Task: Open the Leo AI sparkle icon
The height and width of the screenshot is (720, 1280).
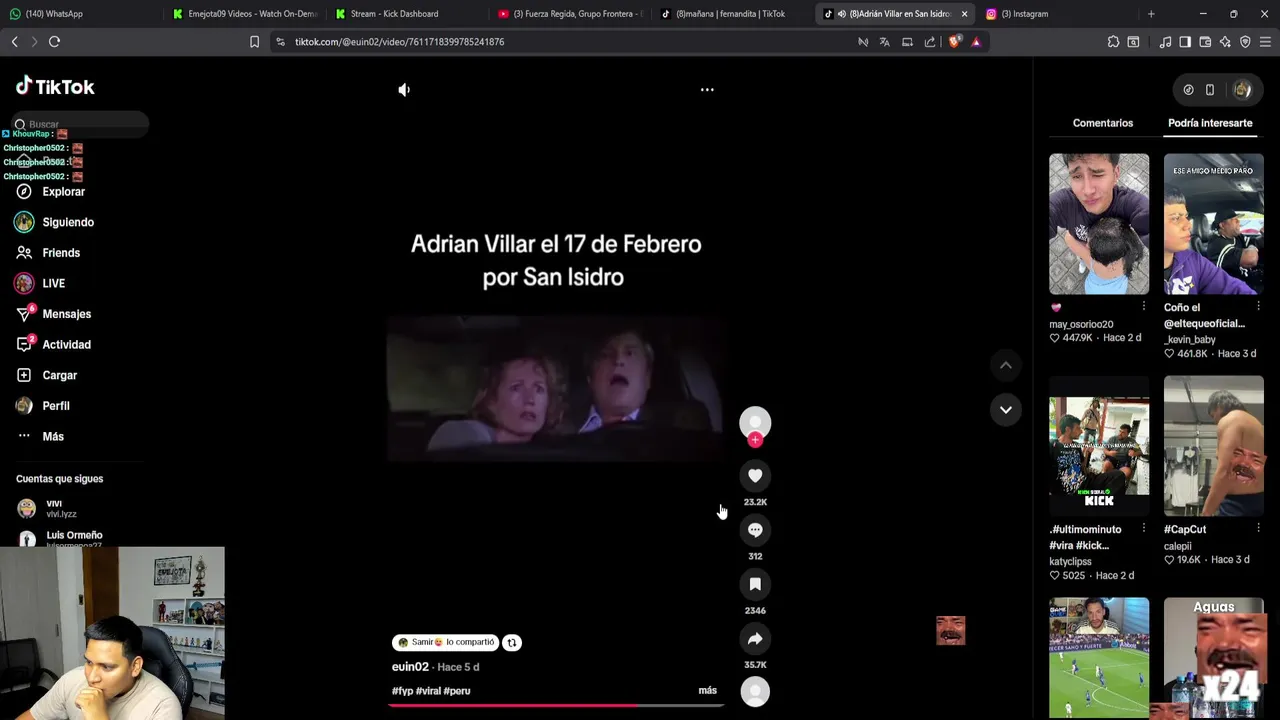Action: pyautogui.click(x=1225, y=42)
